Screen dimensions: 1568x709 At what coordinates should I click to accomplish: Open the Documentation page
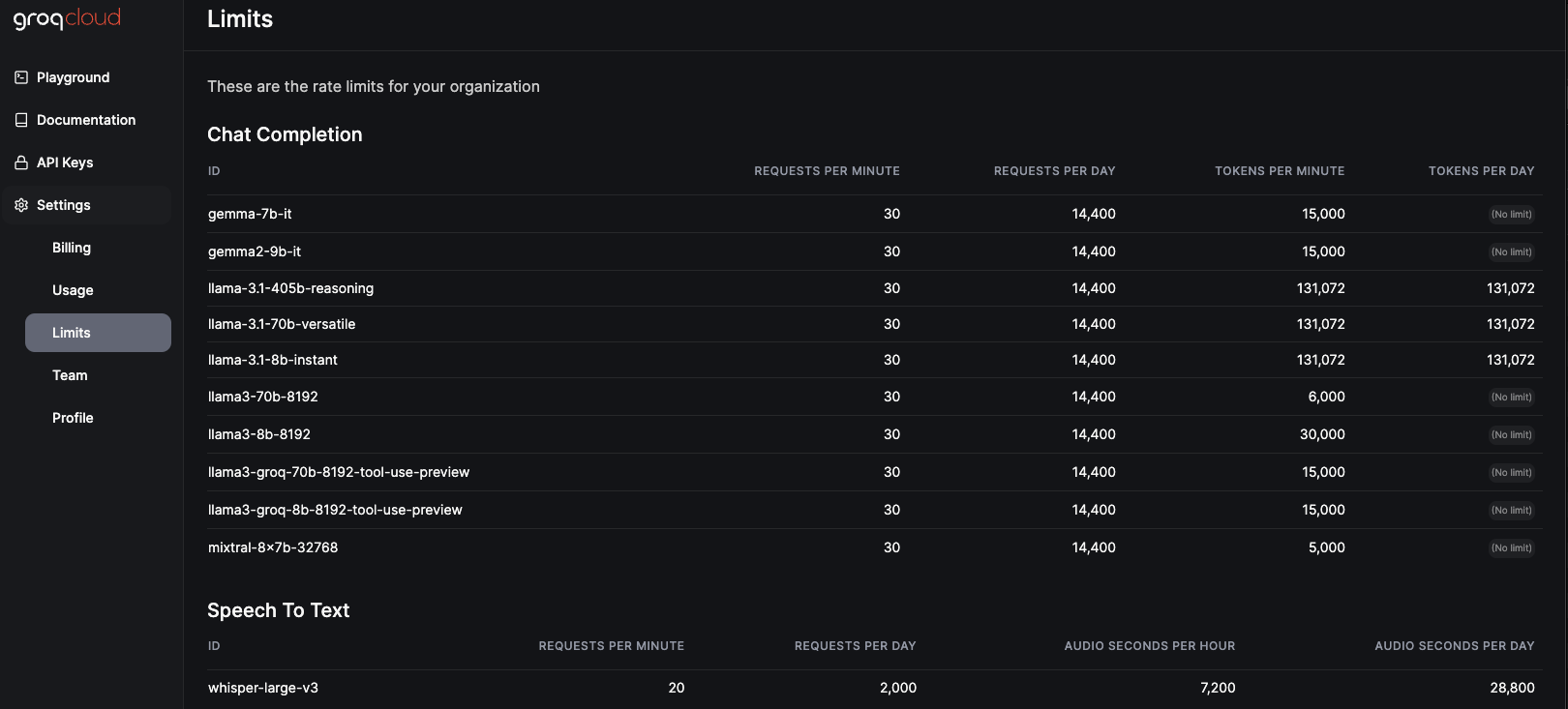87,120
